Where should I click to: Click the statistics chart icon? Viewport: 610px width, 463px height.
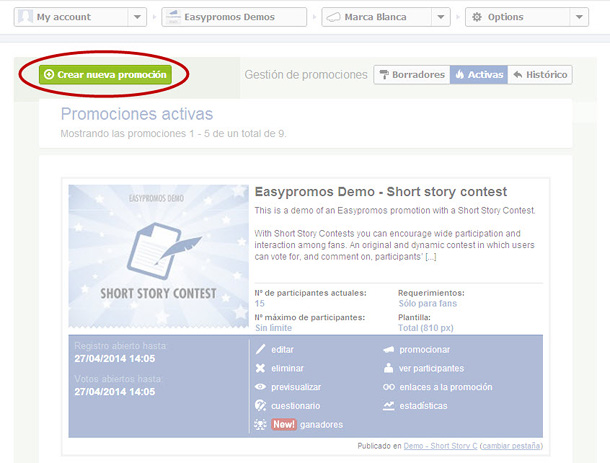coord(389,406)
